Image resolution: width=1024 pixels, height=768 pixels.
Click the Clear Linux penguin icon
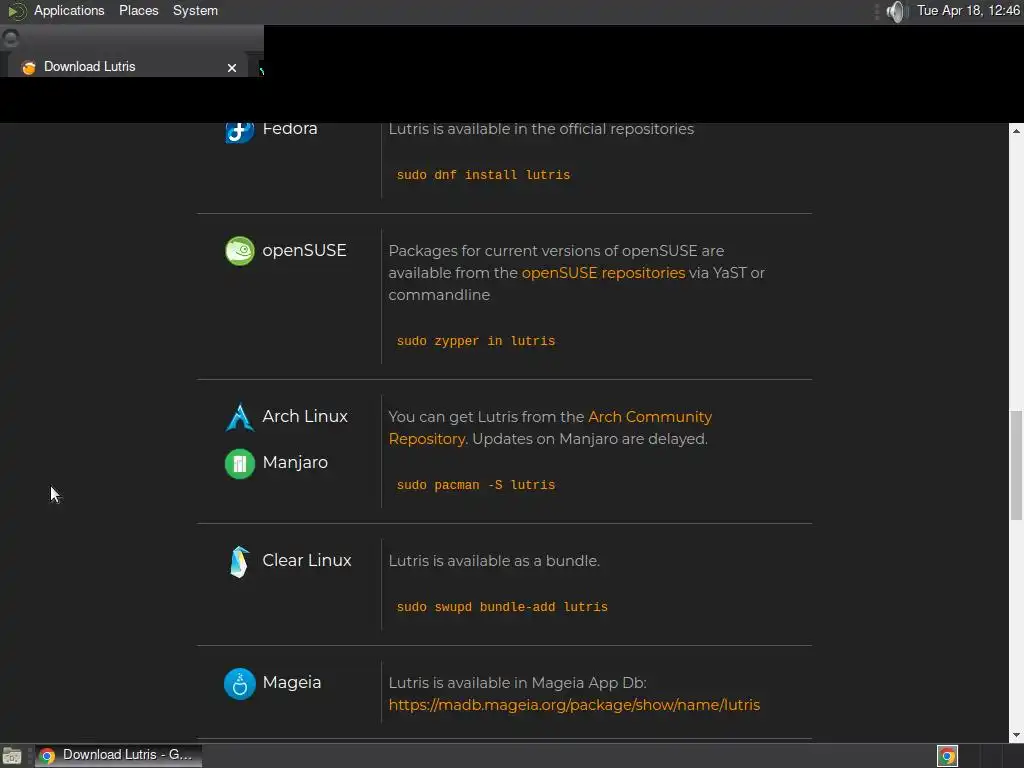click(240, 562)
